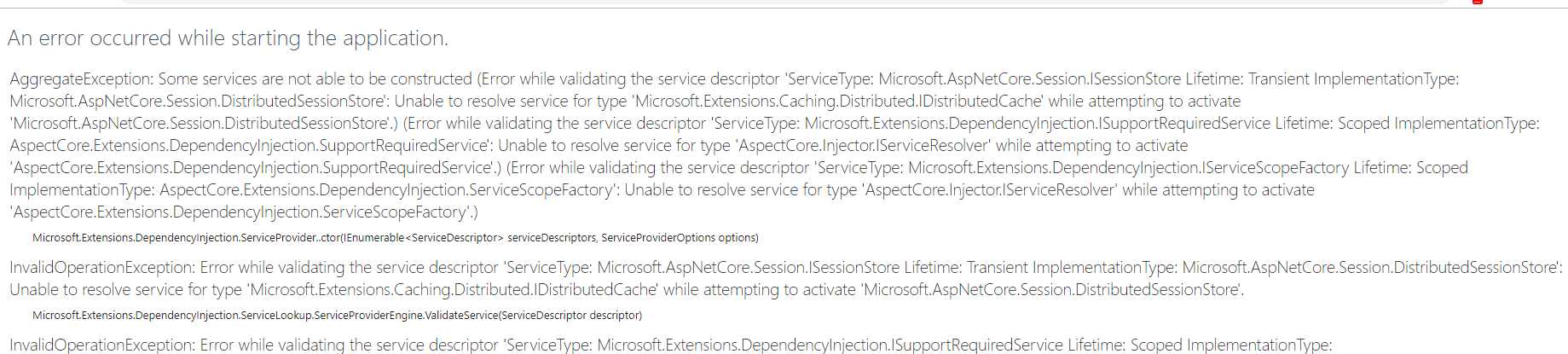Click the "An error occurred while starting the application." heading

[228, 38]
